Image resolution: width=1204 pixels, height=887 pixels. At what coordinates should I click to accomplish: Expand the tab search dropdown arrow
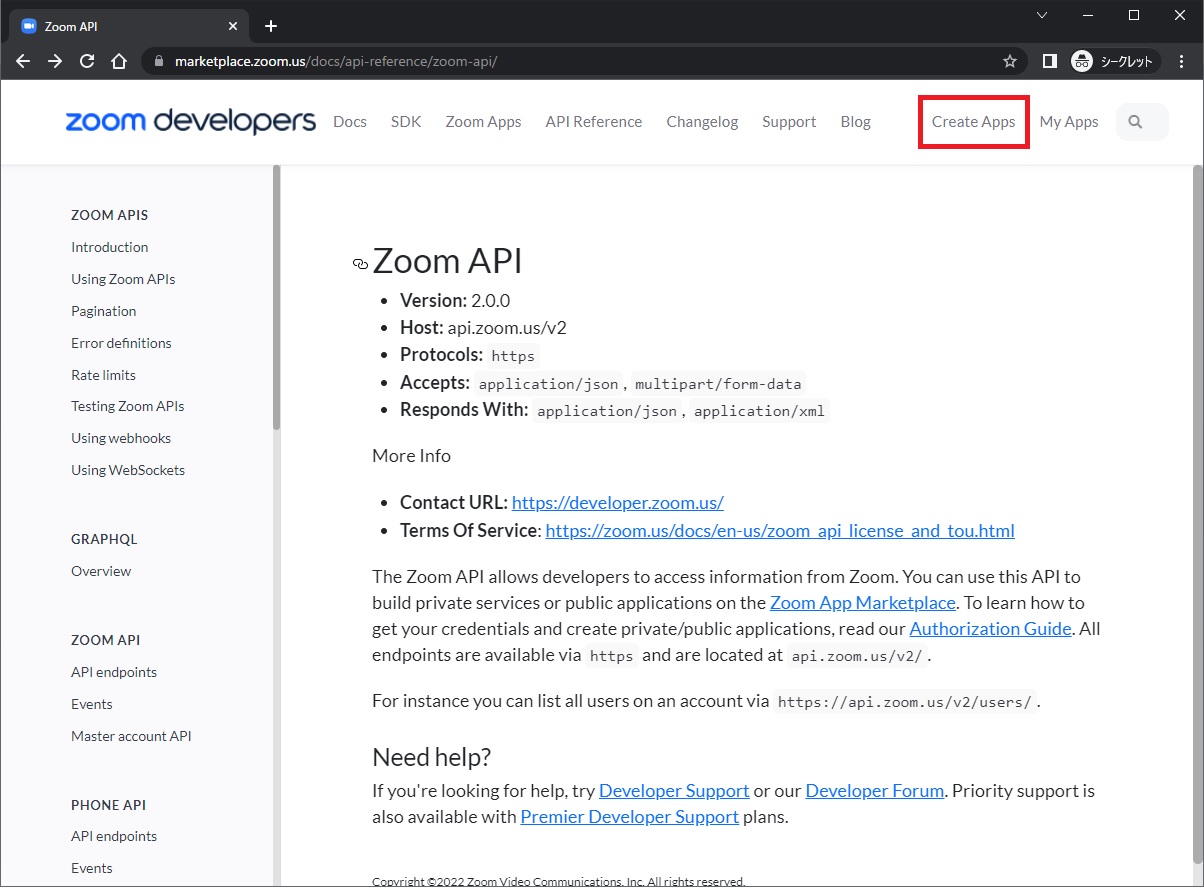pyautogui.click(x=1041, y=15)
